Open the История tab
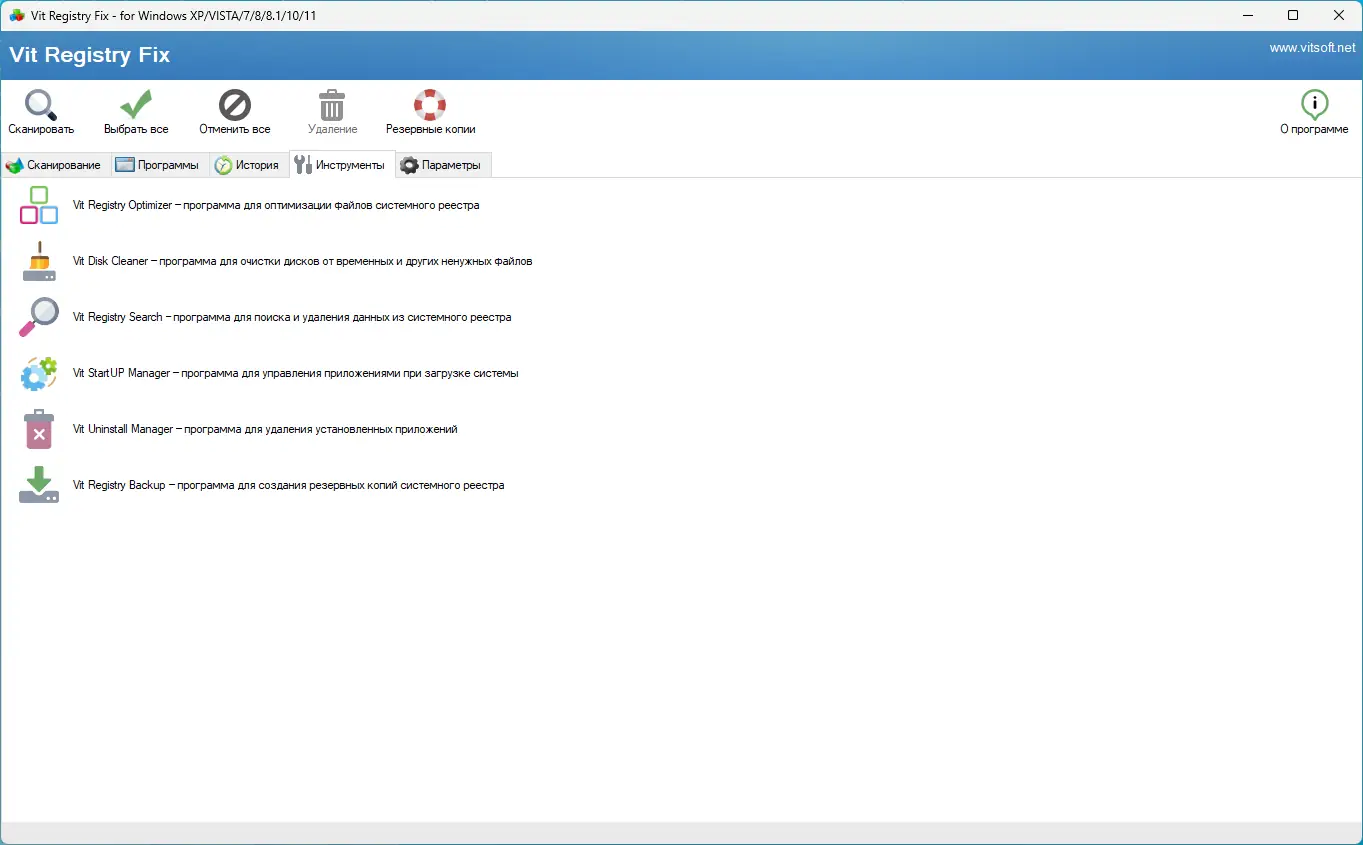 (x=248, y=165)
